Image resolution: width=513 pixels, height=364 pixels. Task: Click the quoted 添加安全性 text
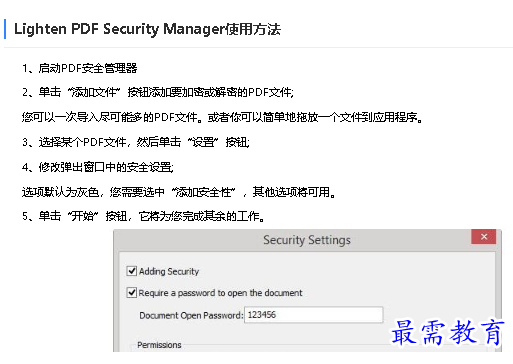coord(203,192)
